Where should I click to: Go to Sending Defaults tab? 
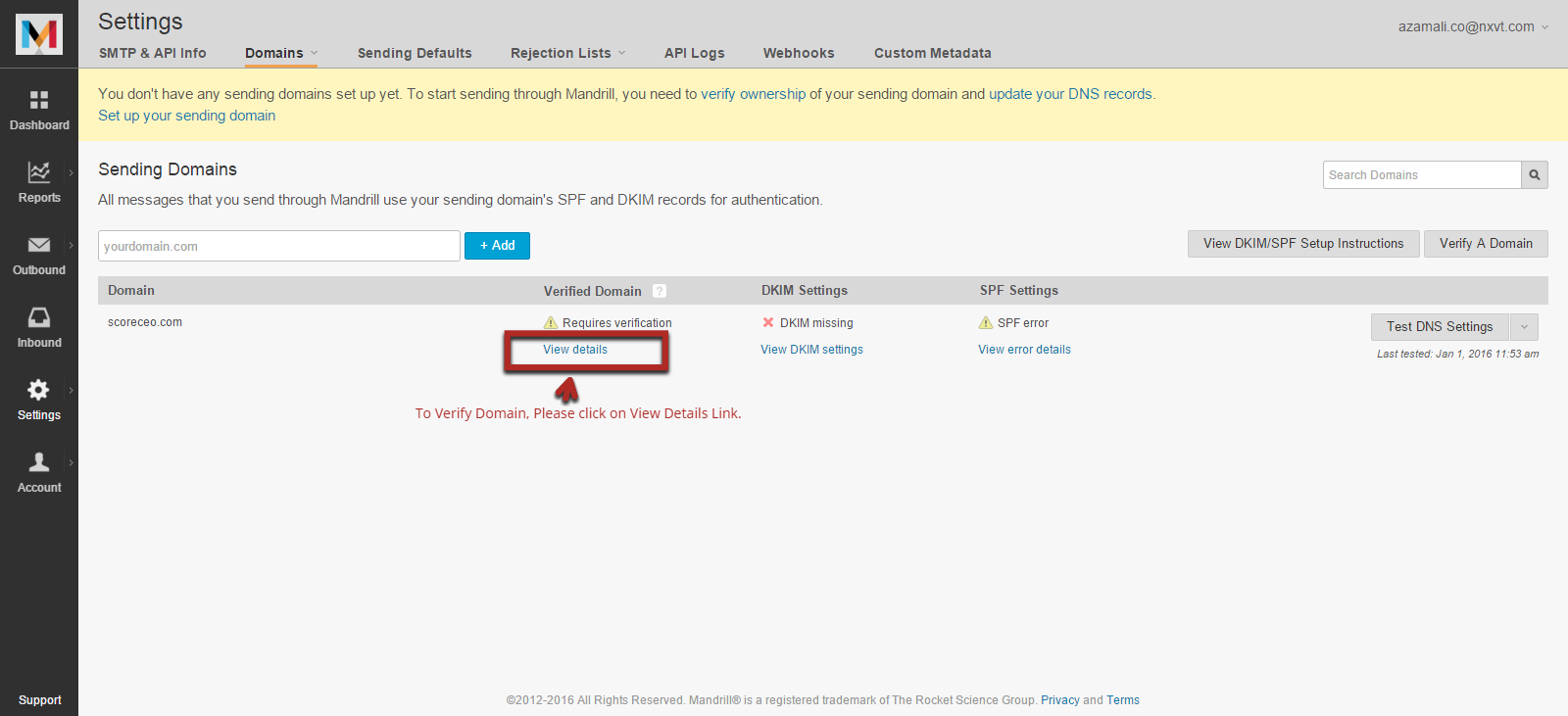click(415, 53)
